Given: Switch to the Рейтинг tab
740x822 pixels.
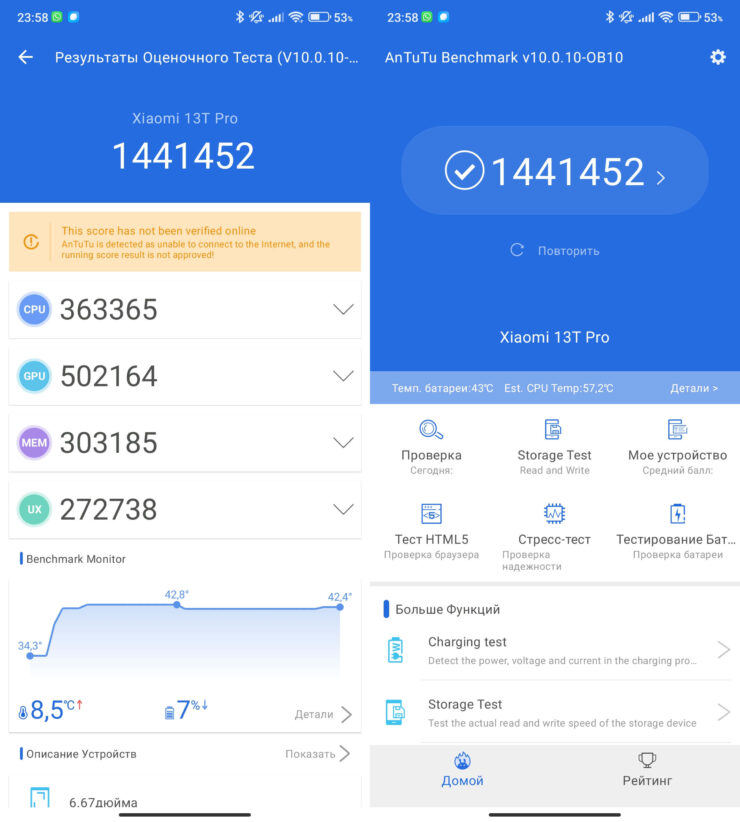Looking at the screenshot, I should (647, 770).
